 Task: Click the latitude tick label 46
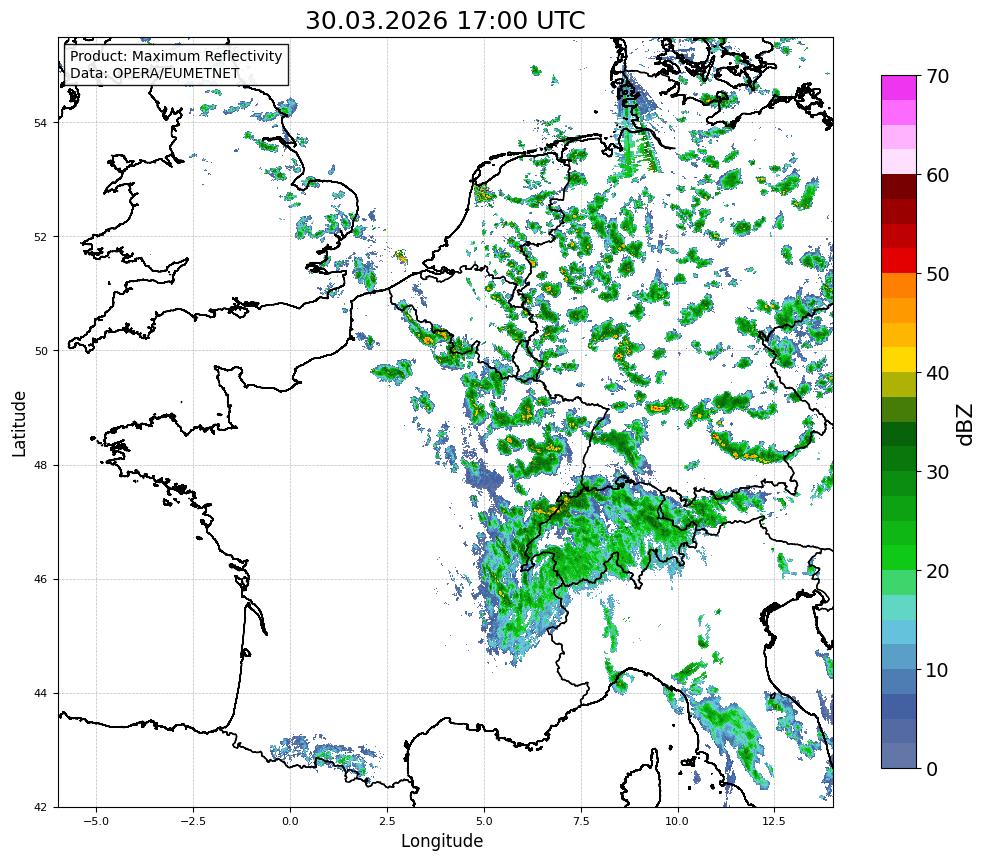pos(40,579)
